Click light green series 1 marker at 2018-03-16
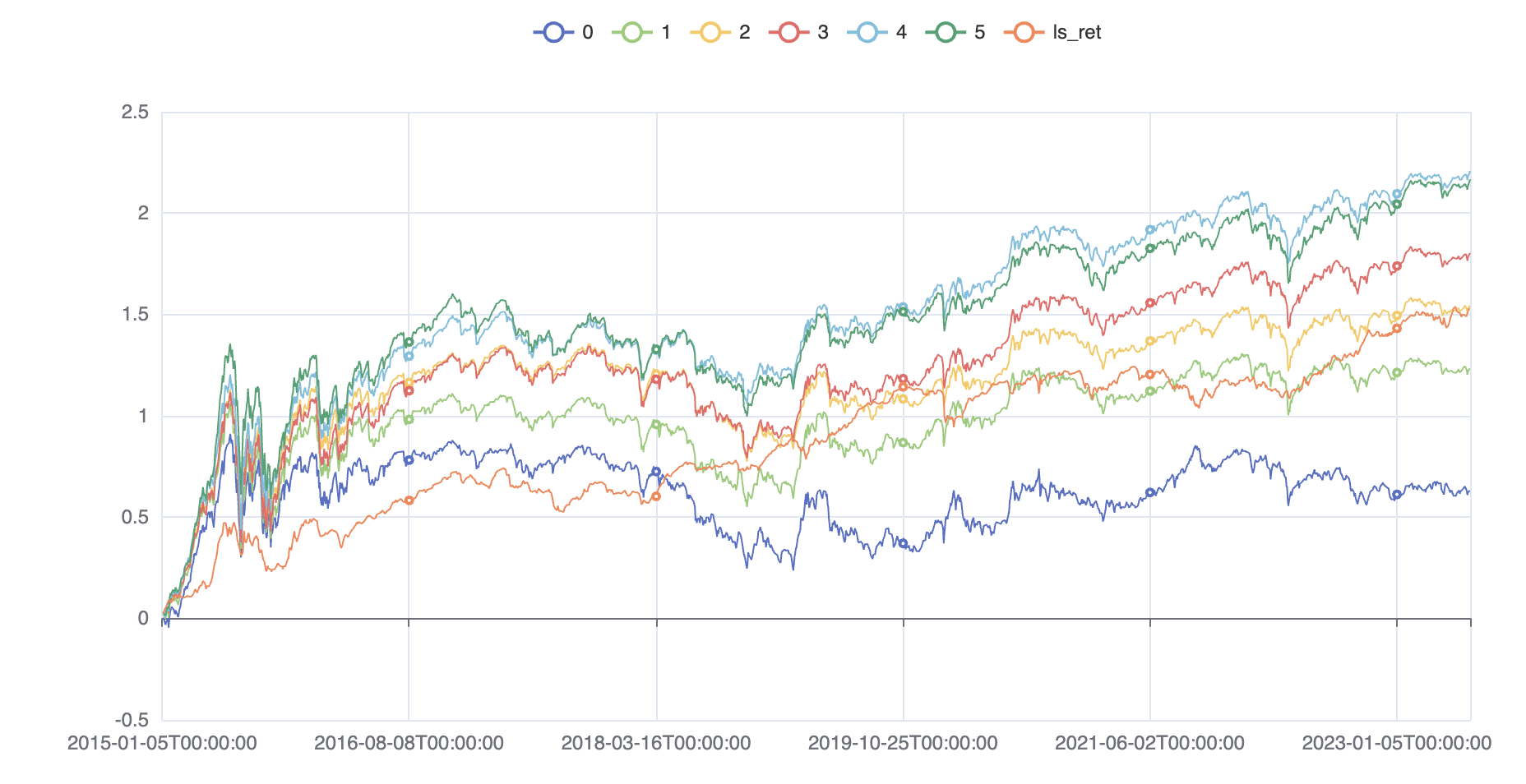Viewport: 1526px width, 784px height. [656, 425]
